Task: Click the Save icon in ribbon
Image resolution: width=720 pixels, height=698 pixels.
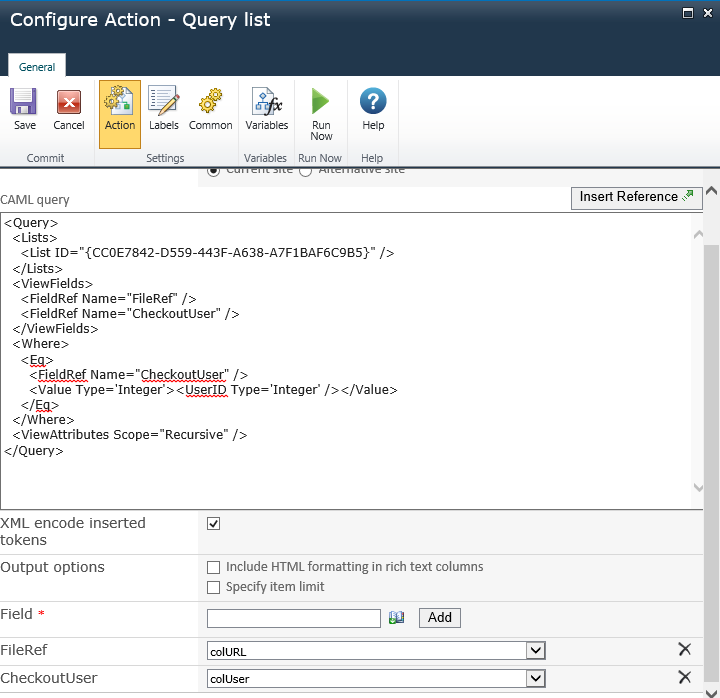Action: (x=25, y=103)
